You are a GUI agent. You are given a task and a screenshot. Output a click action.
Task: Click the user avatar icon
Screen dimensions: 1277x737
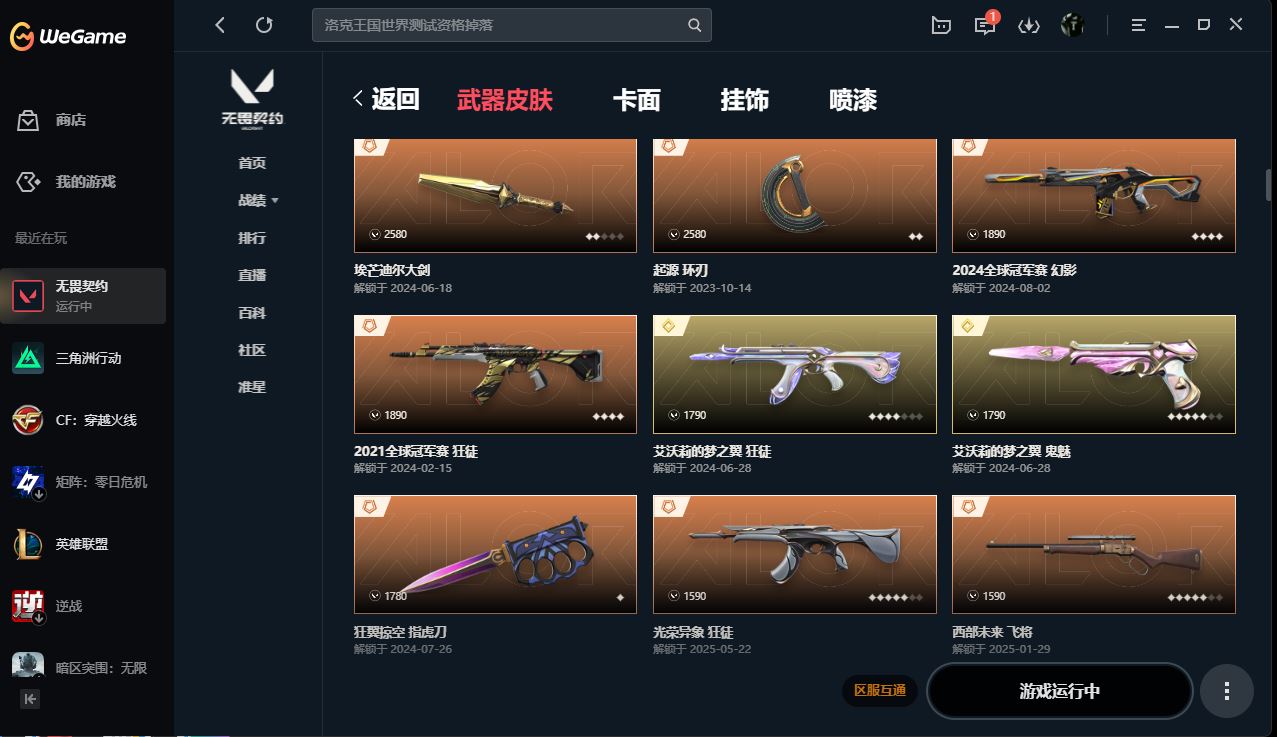pos(1073,25)
